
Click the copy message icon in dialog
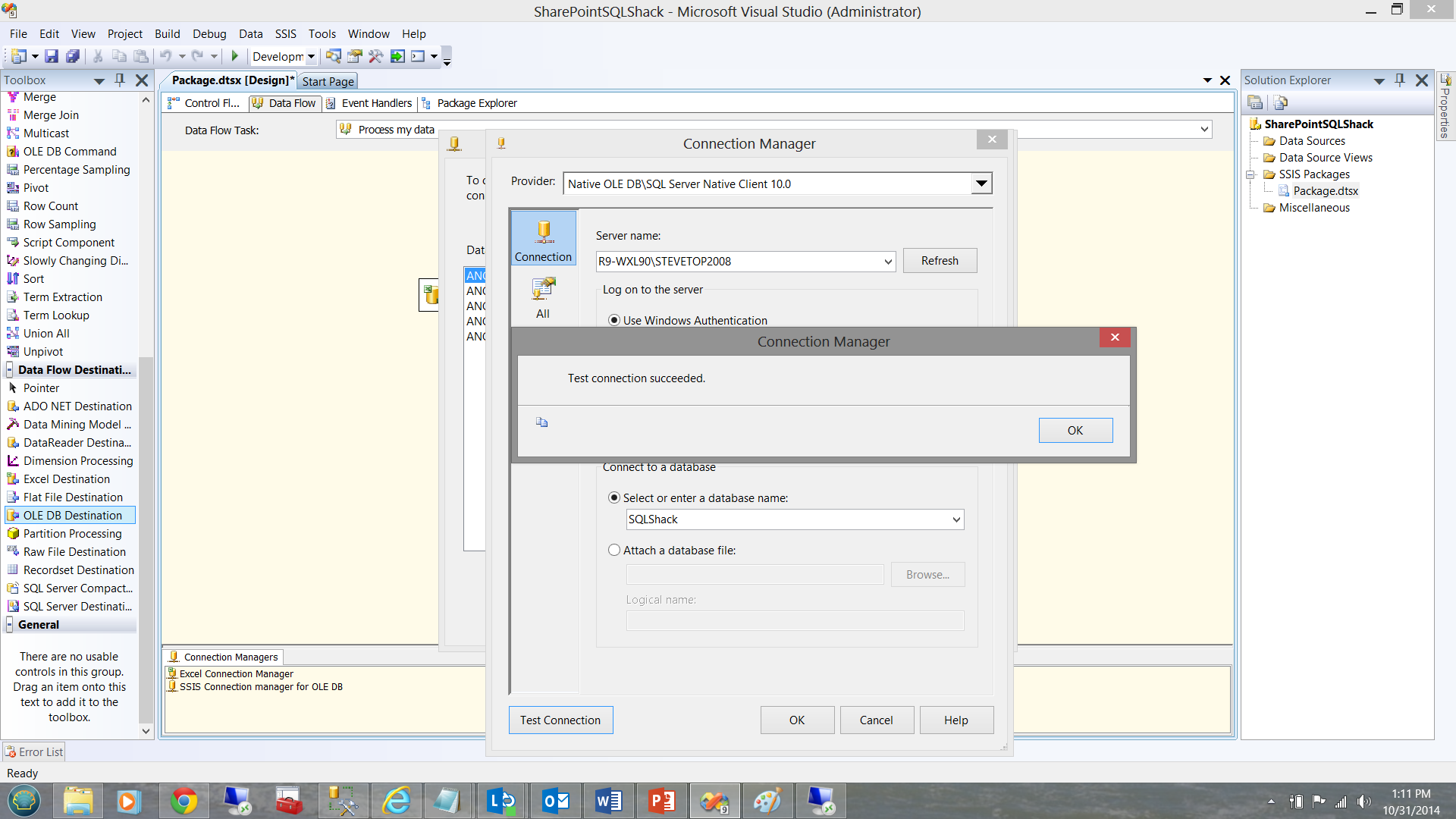[541, 422]
